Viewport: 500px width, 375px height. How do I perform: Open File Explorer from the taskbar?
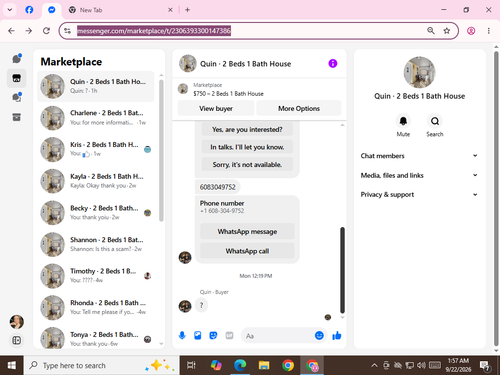(264, 365)
